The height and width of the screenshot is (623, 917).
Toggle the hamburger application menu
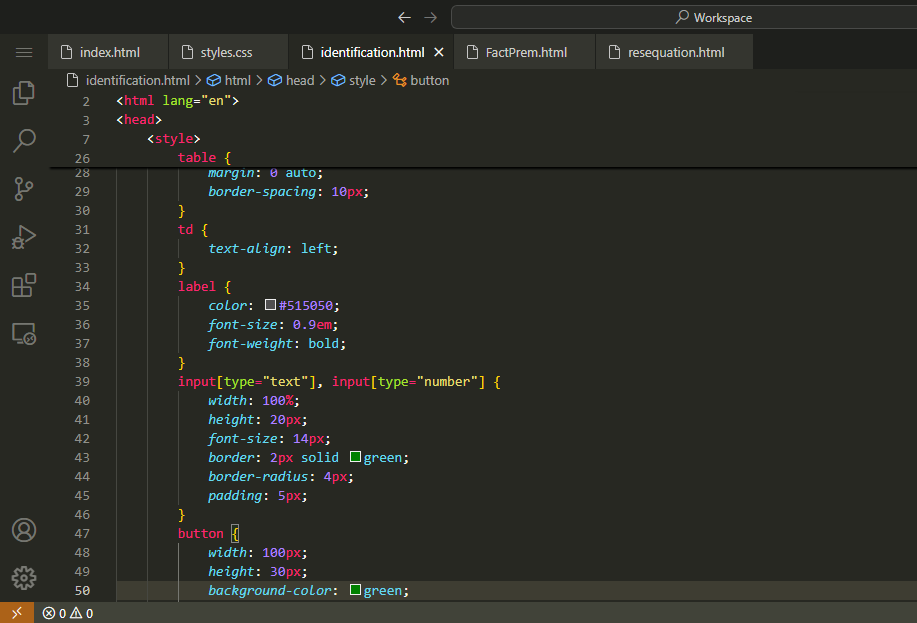point(24,52)
